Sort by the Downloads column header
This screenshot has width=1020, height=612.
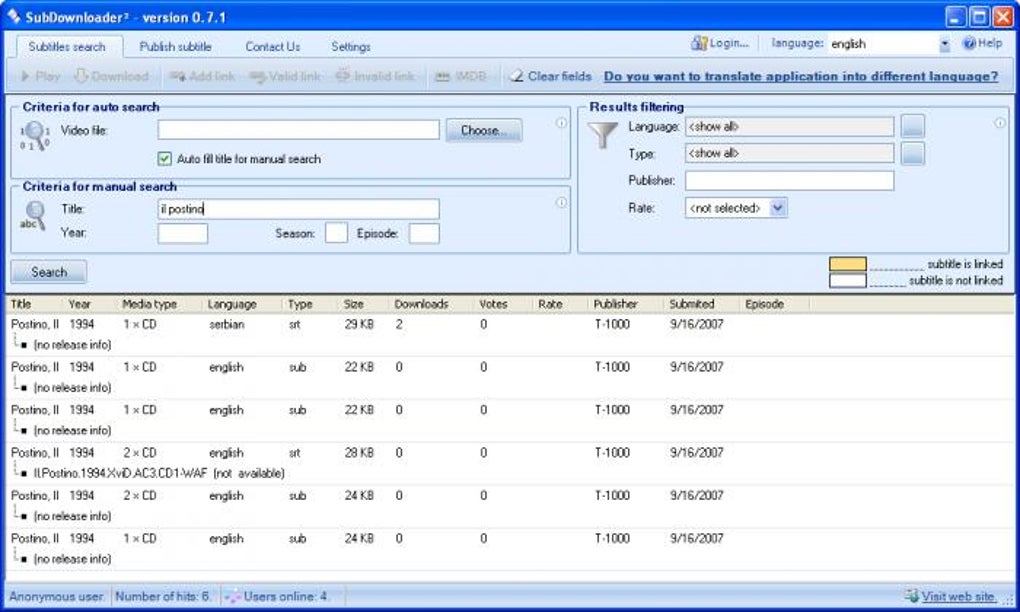[x=433, y=304]
